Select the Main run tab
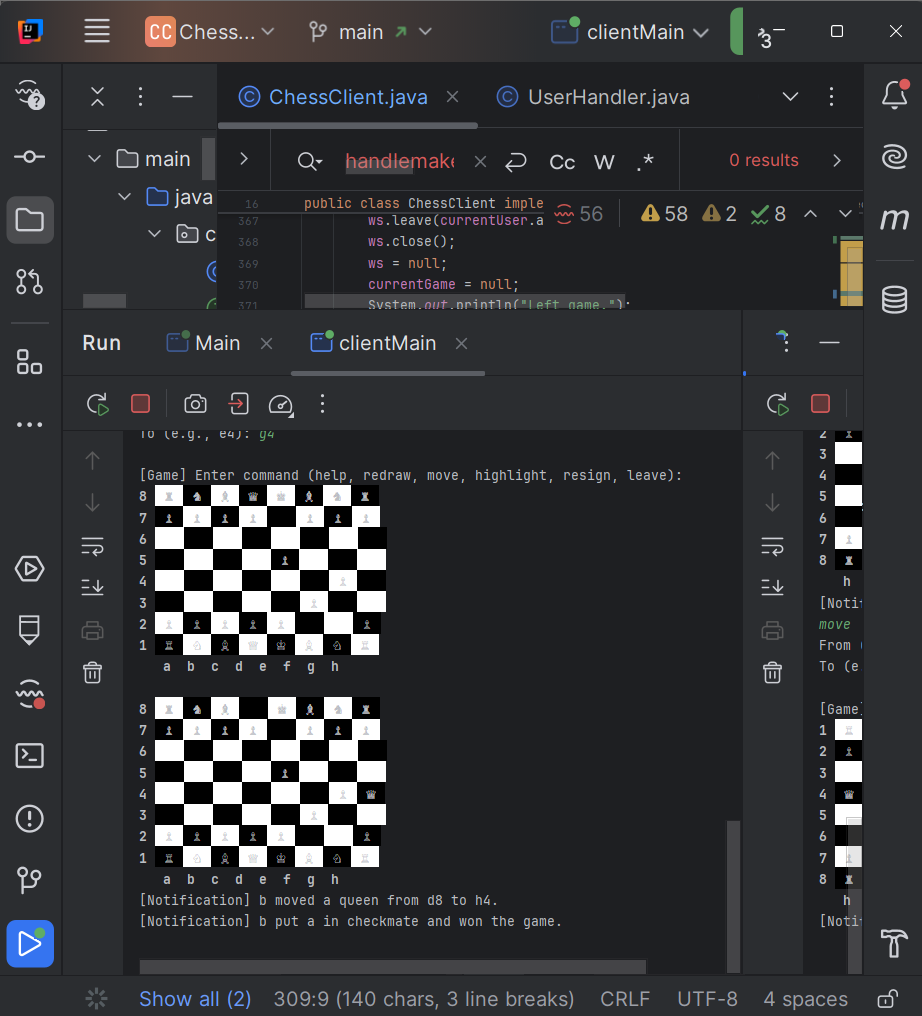 217,343
